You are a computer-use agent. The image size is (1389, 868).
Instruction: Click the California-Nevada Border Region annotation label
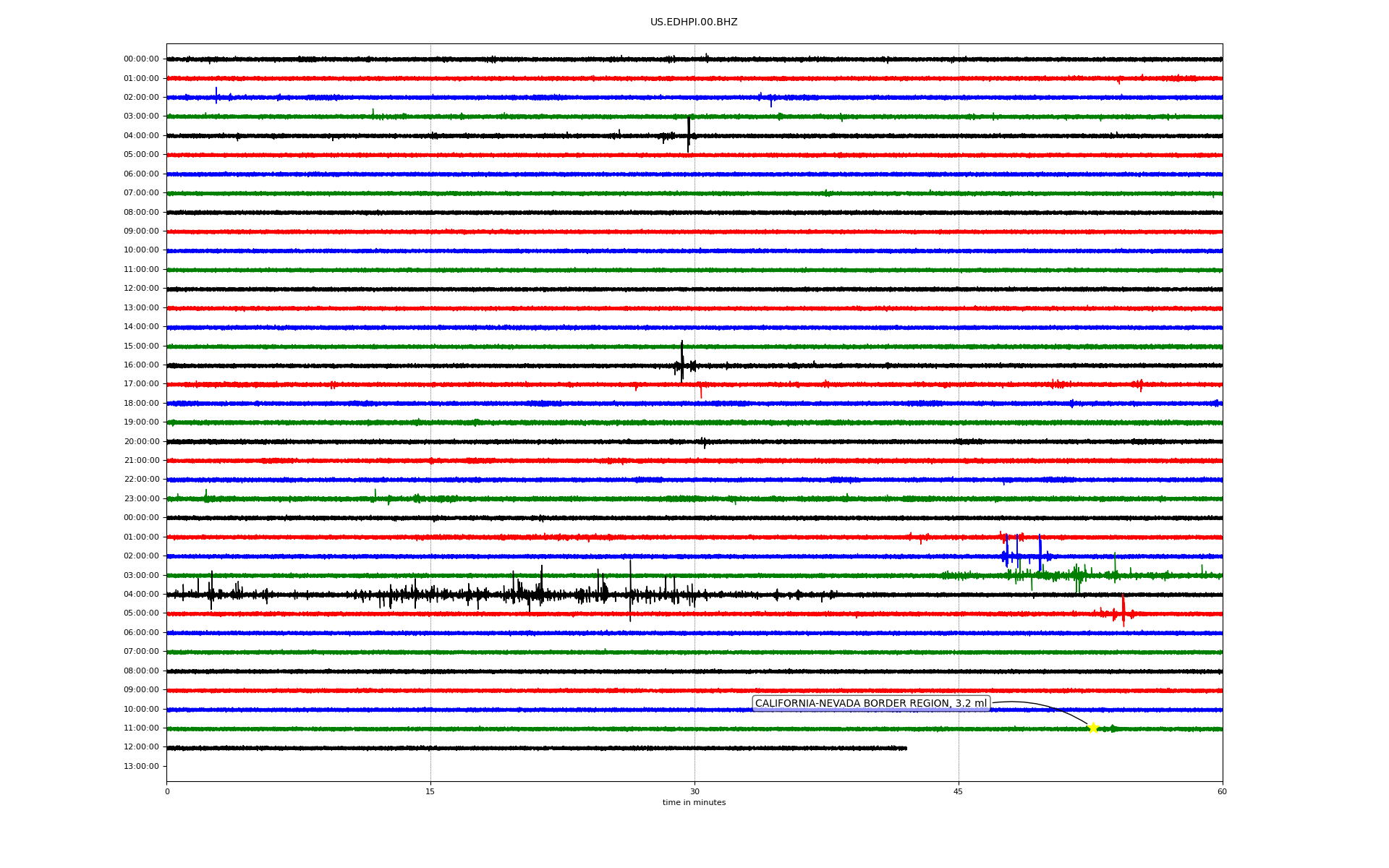pos(870,703)
